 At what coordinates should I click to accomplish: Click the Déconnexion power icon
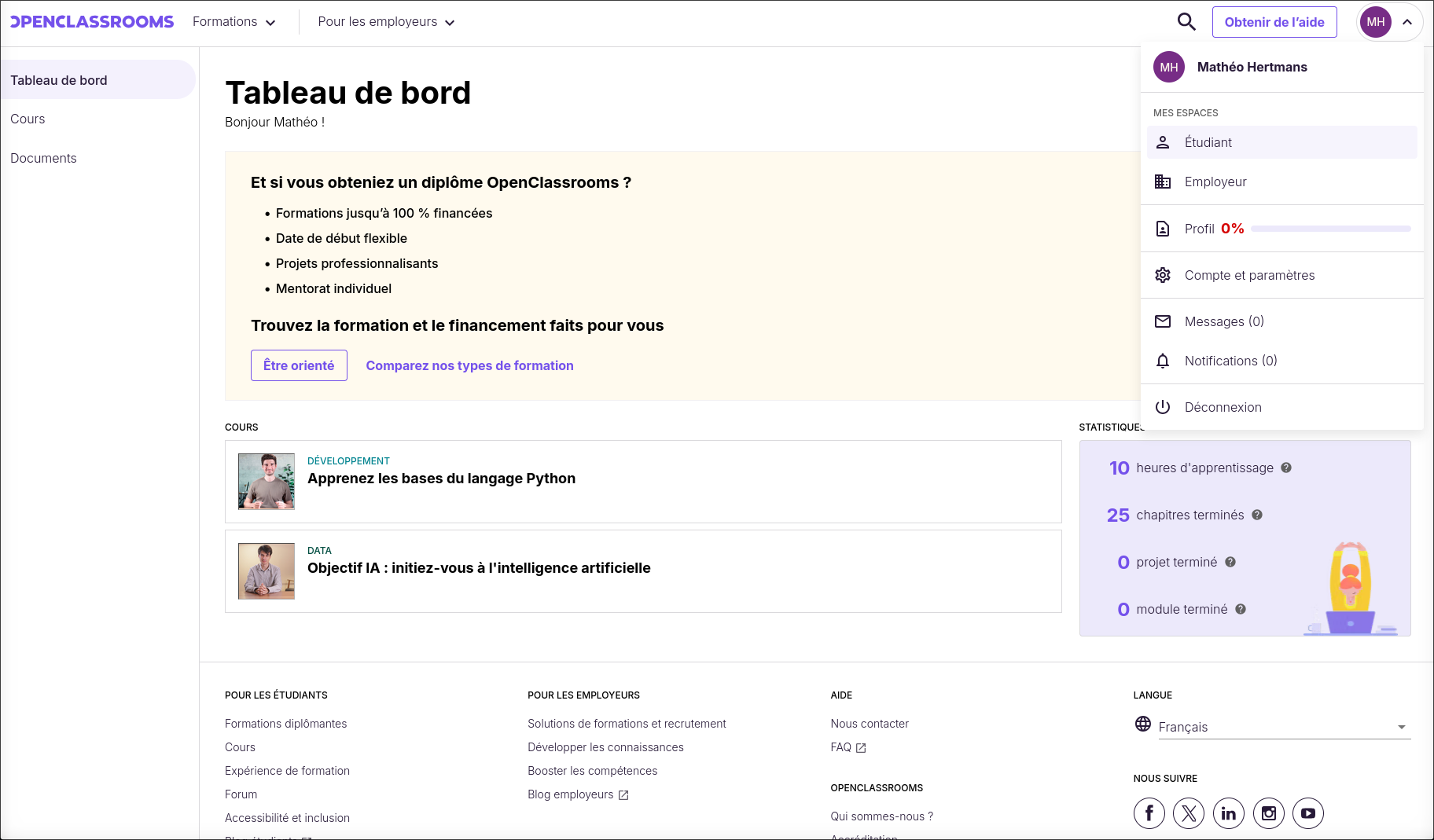1163,407
